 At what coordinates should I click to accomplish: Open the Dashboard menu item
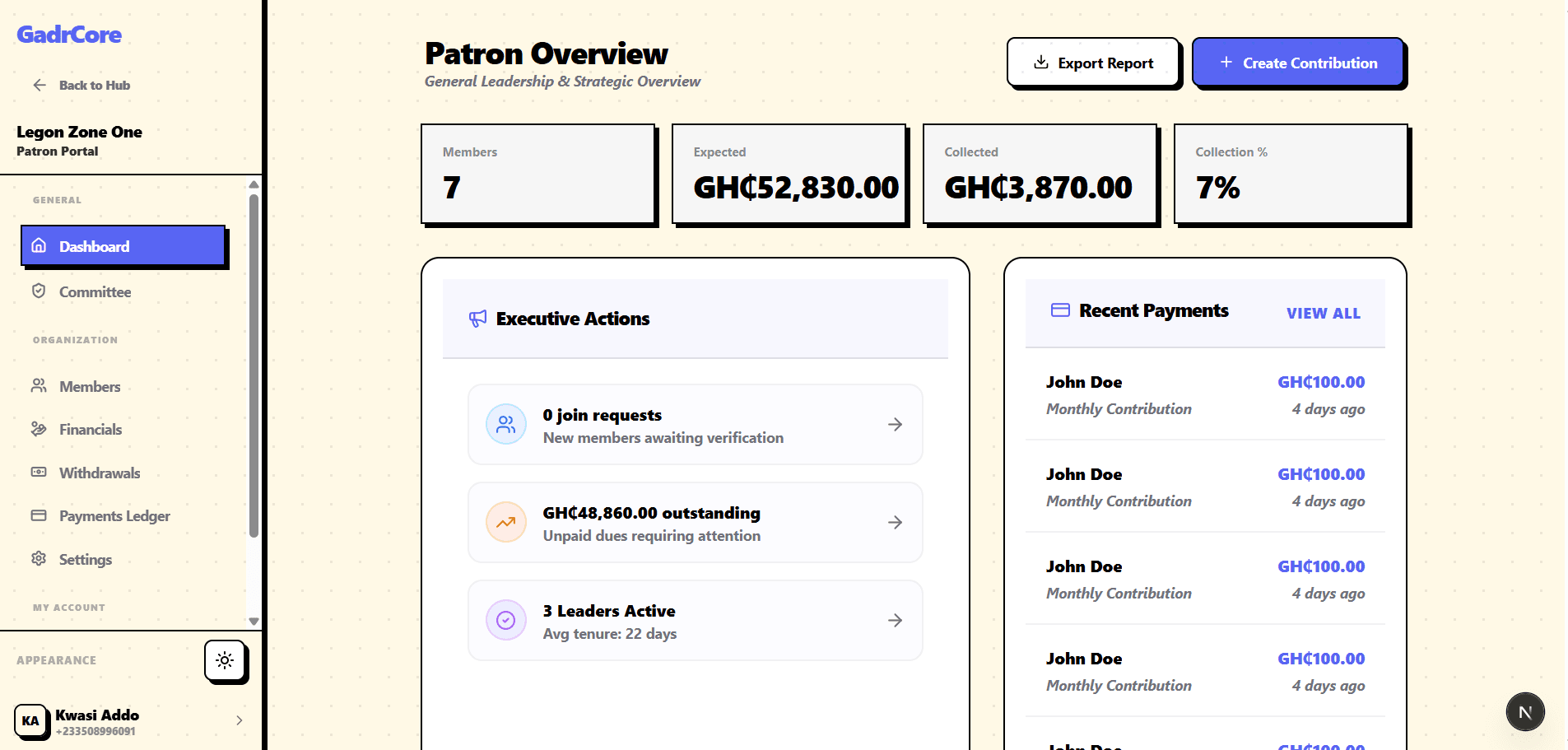click(x=123, y=245)
